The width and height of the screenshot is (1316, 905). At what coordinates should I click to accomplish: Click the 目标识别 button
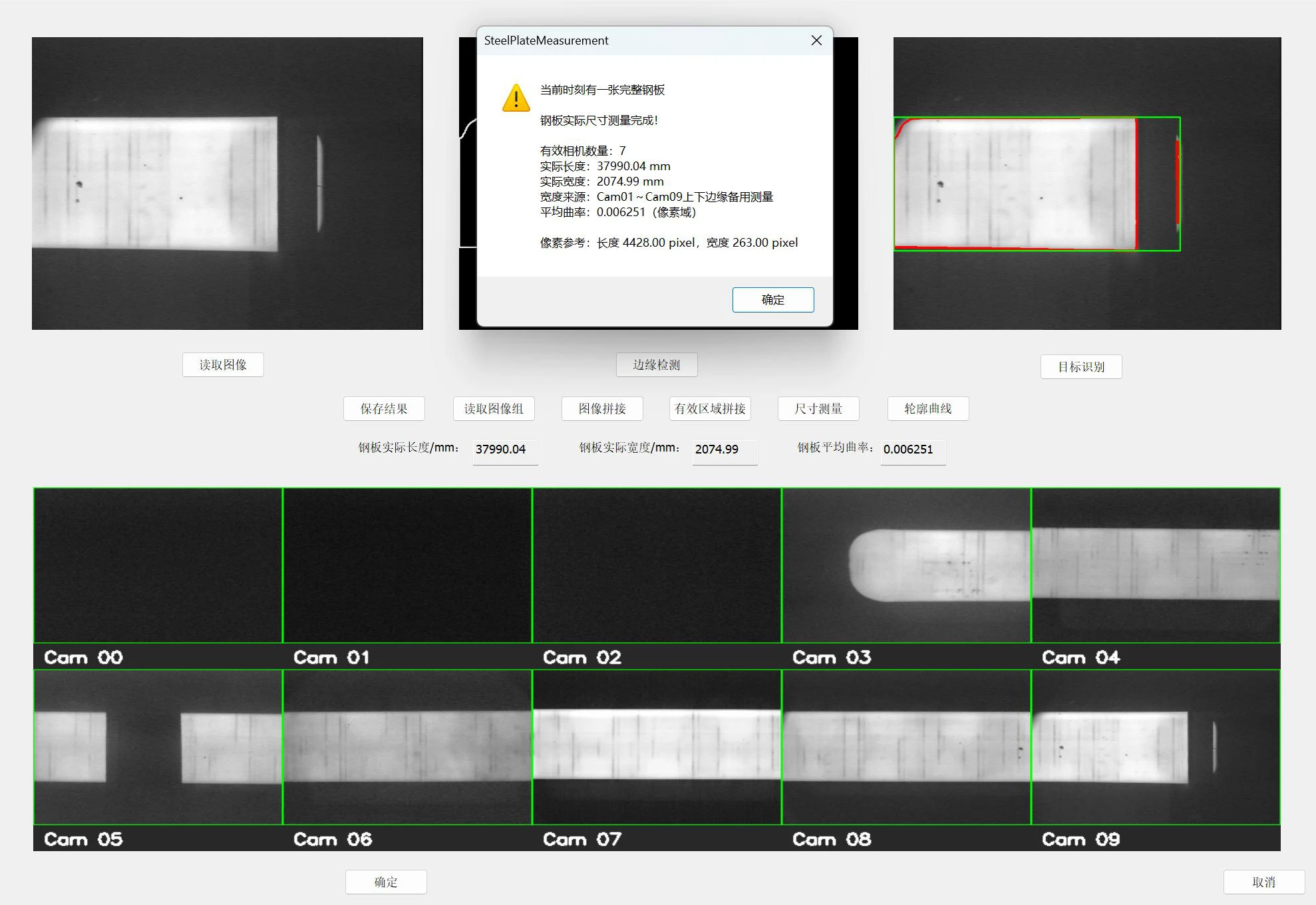(x=1081, y=366)
